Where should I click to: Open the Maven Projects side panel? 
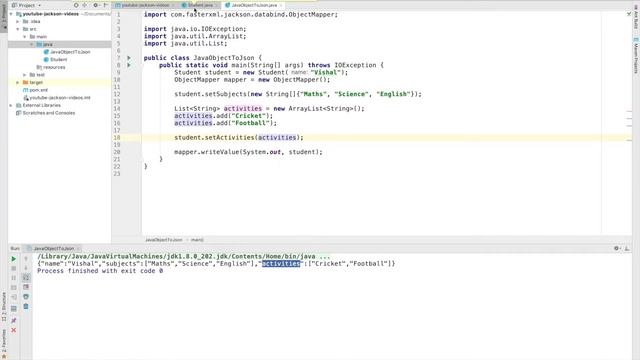click(636, 55)
